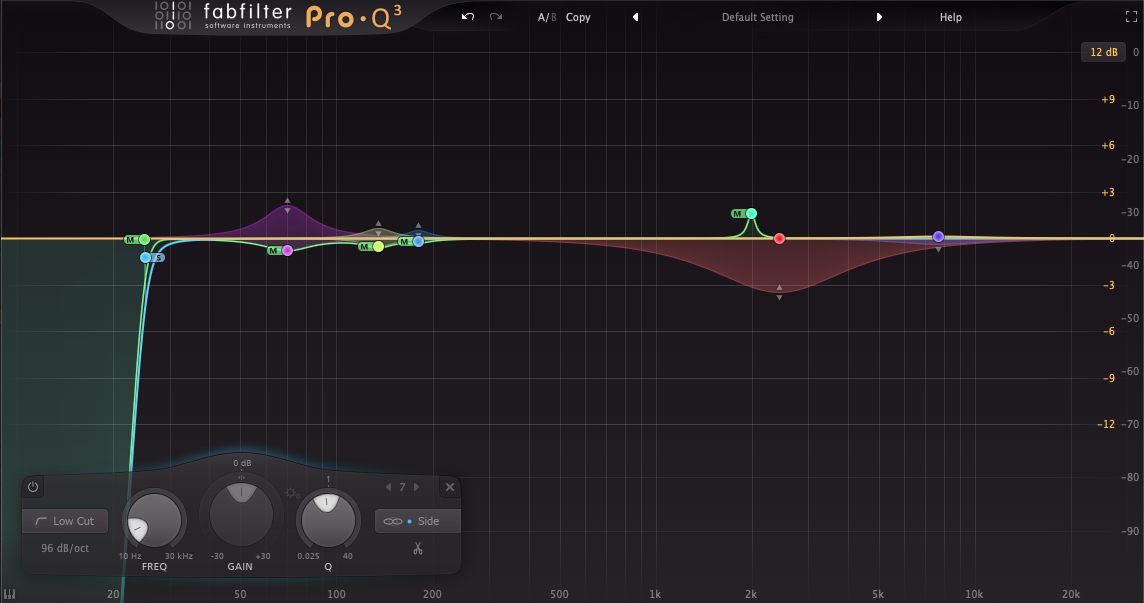Open the Low Cut filter shape selector
This screenshot has width=1144, height=603.
64,521
